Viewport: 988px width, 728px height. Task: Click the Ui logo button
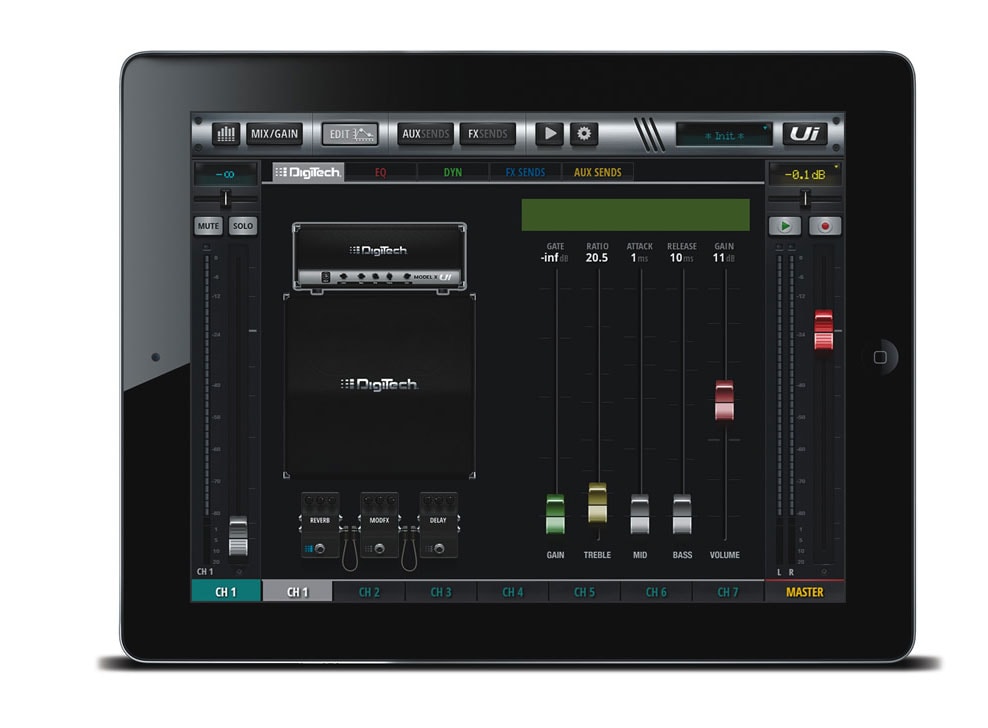point(805,134)
